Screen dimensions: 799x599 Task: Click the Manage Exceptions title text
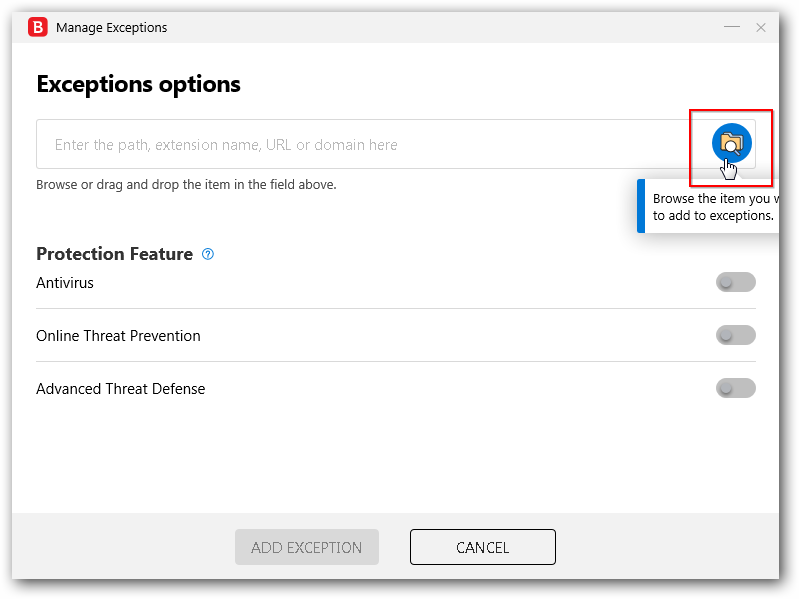pyautogui.click(x=111, y=28)
